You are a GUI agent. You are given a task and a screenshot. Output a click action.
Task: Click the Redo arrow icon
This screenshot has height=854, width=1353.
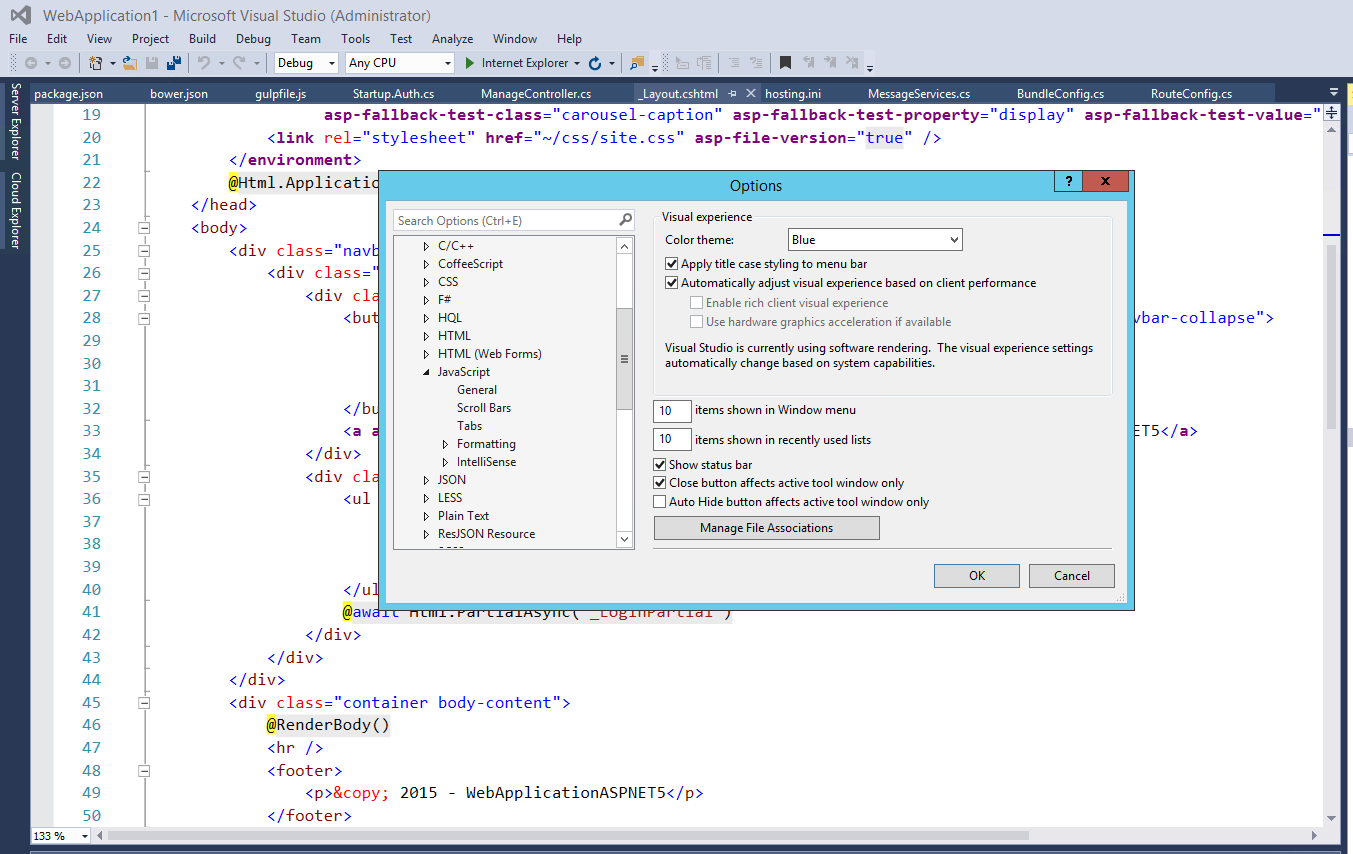[x=239, y=63]
